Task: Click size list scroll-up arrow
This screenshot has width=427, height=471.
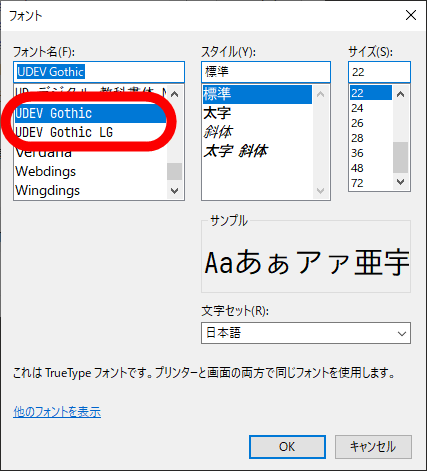Action: click(x=401, y=94)
